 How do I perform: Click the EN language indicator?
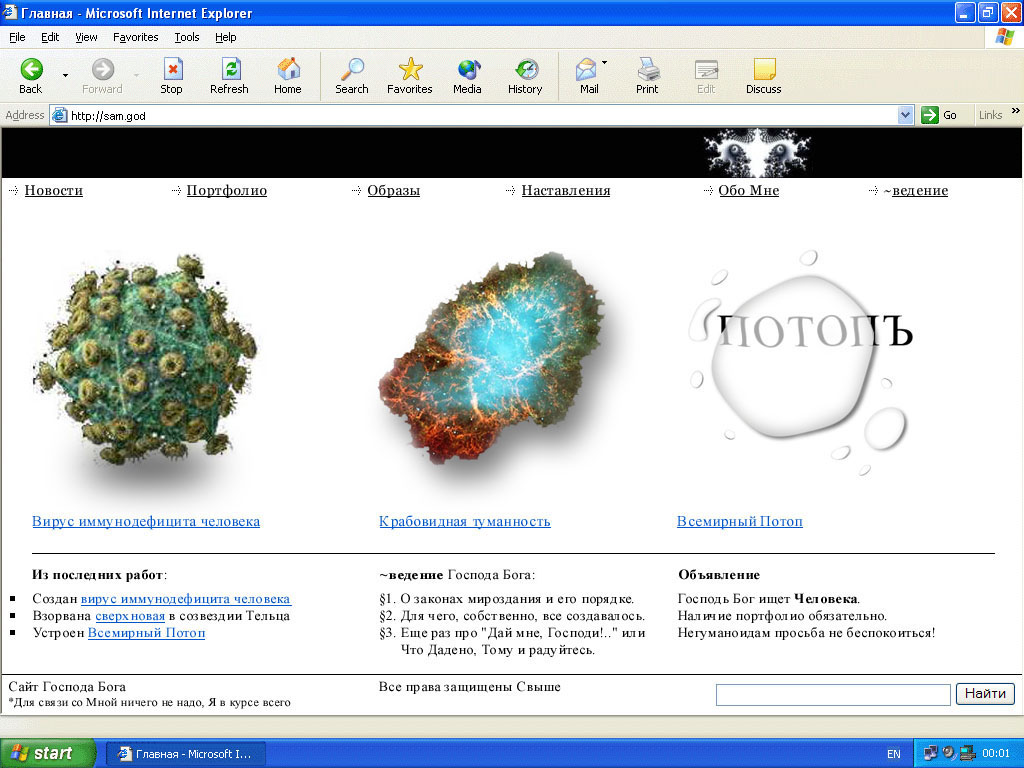point(894,754)
